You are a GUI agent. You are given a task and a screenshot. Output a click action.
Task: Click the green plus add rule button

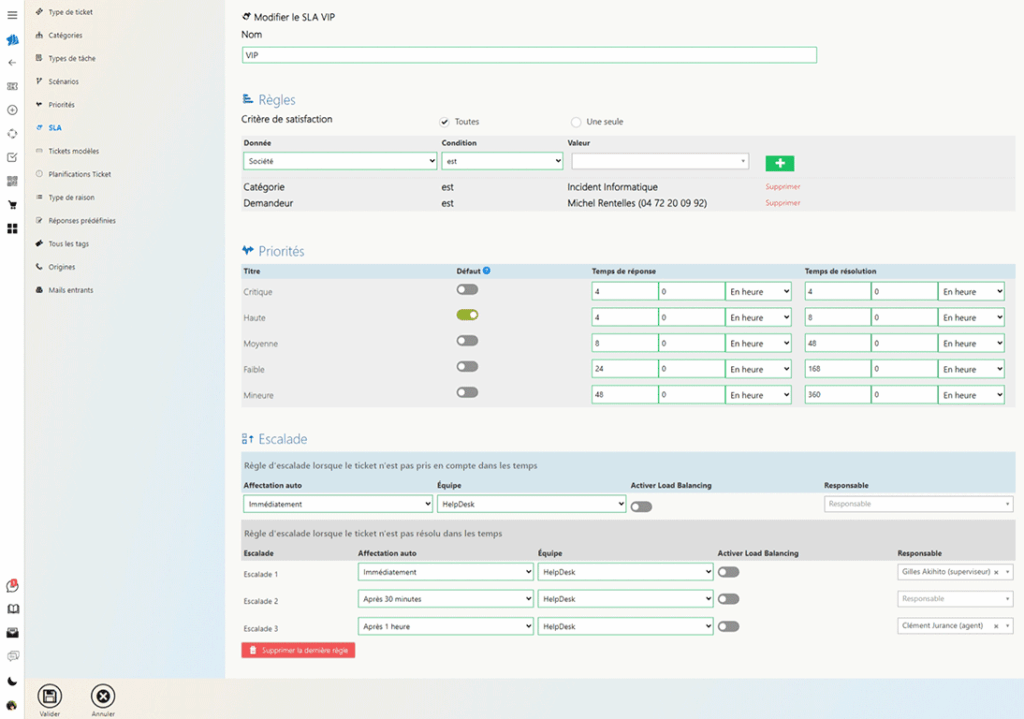click(x=779, y=163)
